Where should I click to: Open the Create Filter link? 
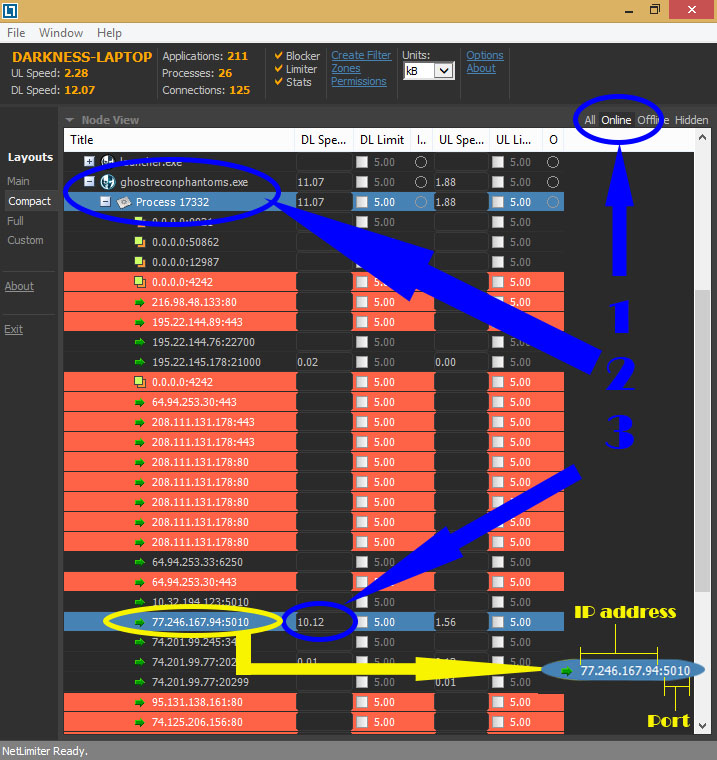pos(361,55)
